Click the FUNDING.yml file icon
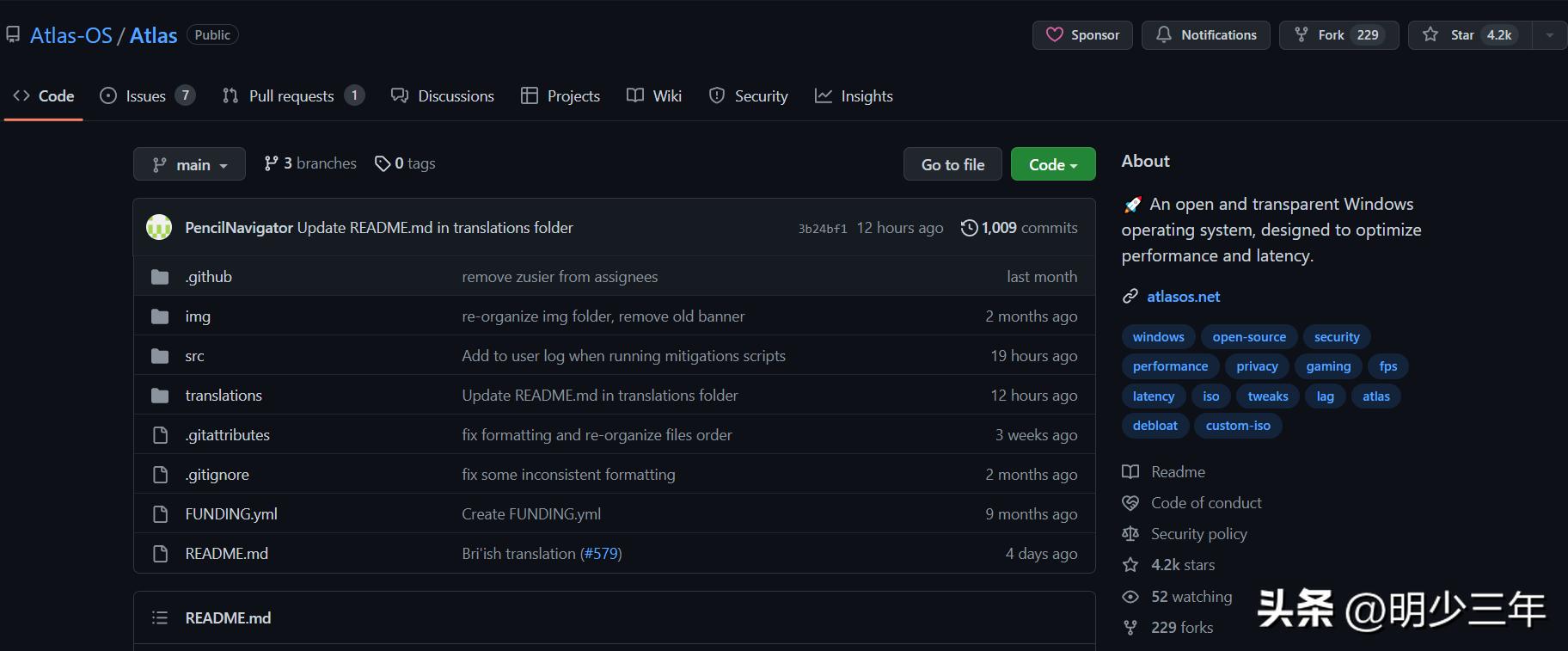Image resolution: width=1568 pixels, height=651 pixels. (160, 514)
